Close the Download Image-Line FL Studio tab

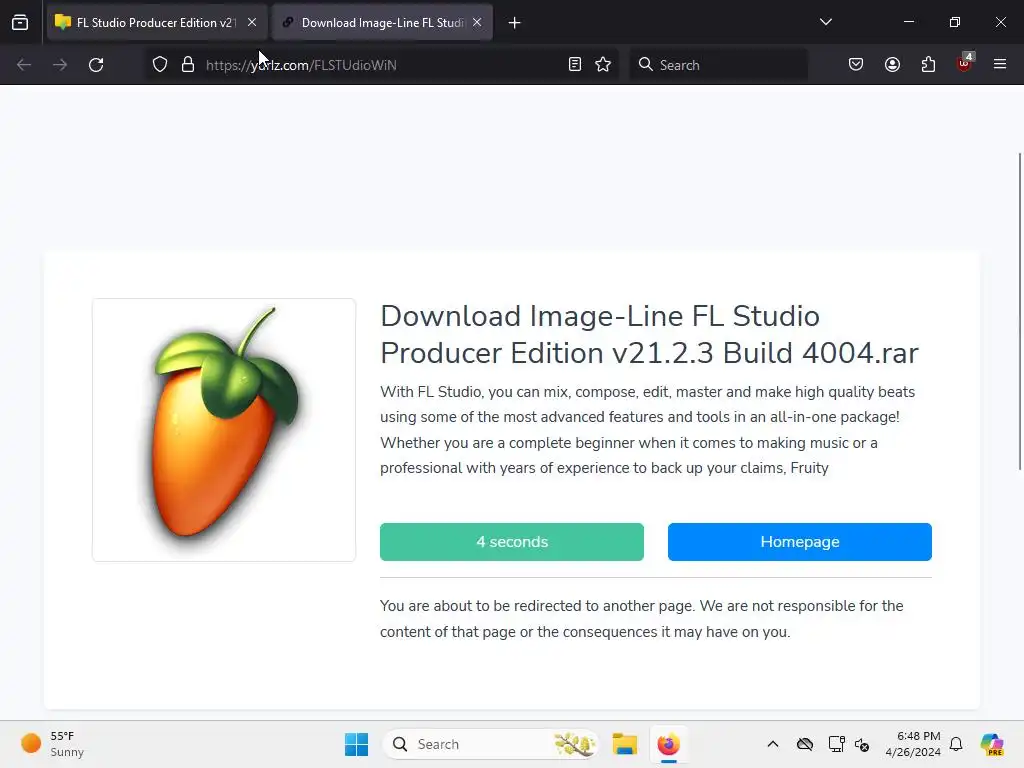tap(477, 23)
